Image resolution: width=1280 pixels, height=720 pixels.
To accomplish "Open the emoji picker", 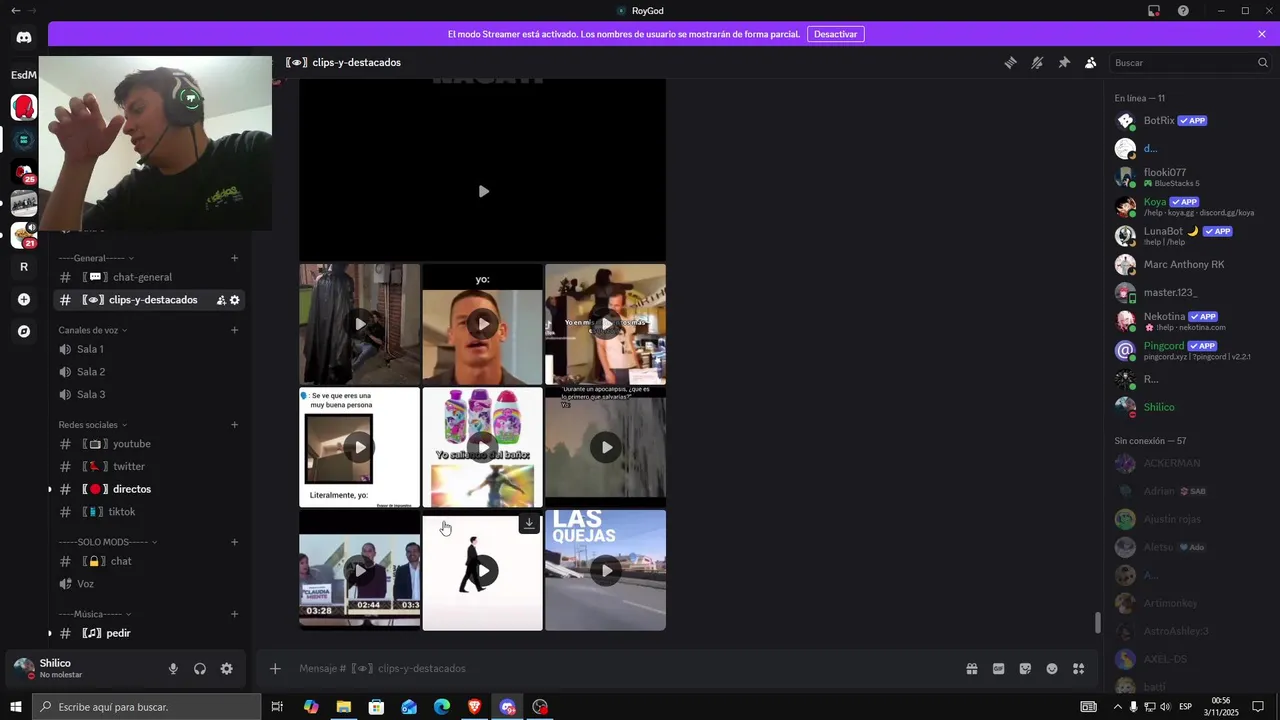I will click(x=1052, y=669).
